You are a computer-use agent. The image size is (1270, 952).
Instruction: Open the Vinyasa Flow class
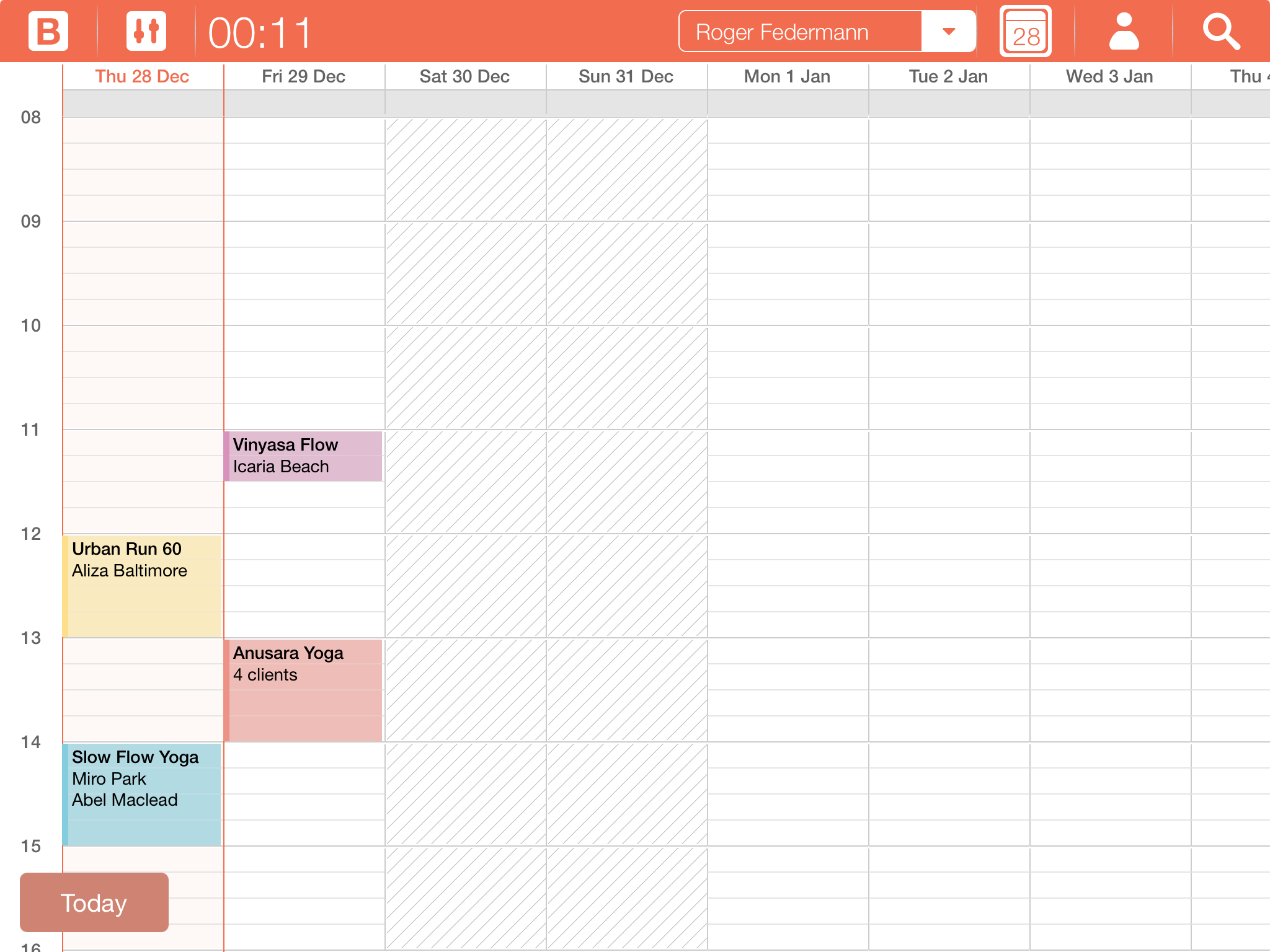click(304, 456)
